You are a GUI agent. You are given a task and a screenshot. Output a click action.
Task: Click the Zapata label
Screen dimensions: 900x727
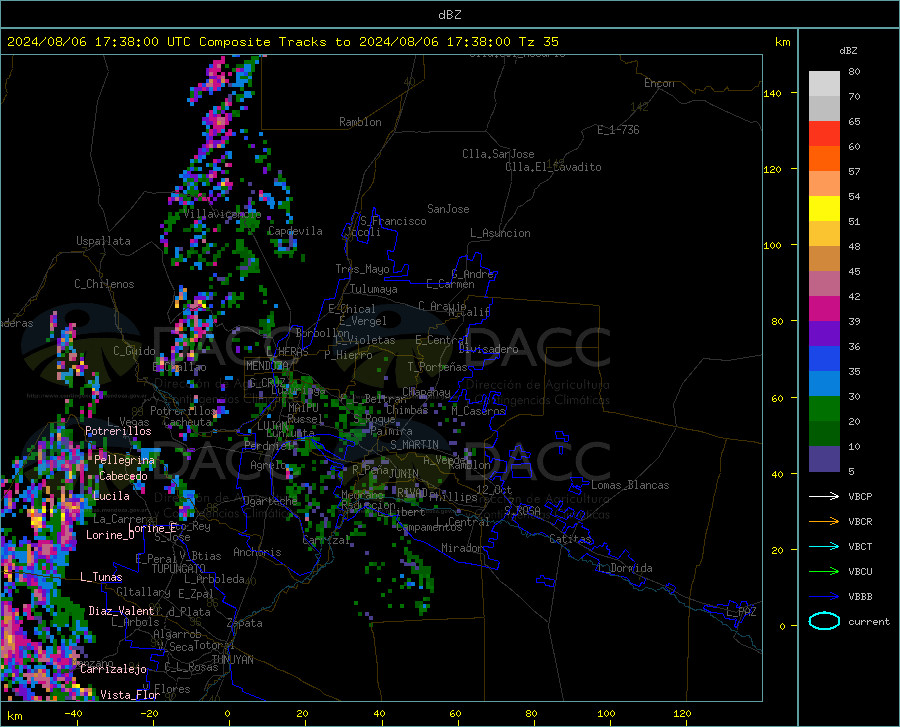pyautogui.click(x=245, y=623)
